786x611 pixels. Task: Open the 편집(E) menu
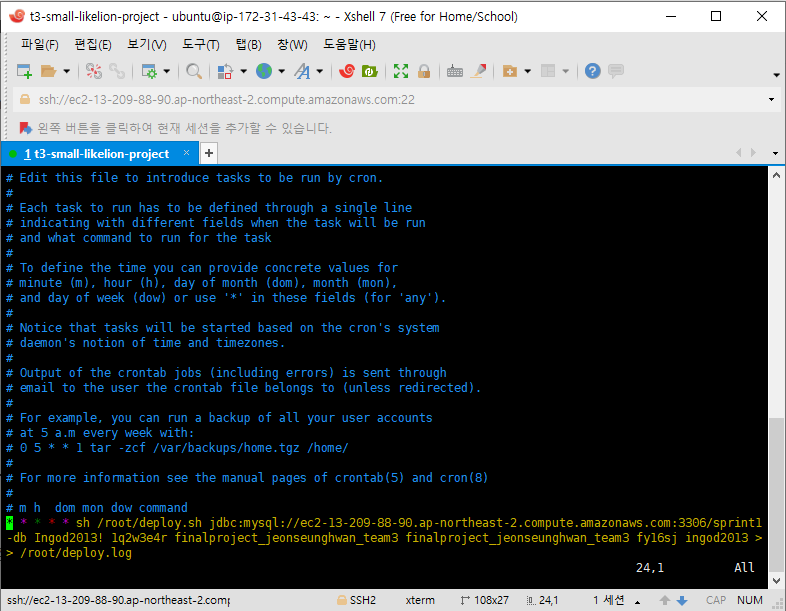tap(93, 45)
